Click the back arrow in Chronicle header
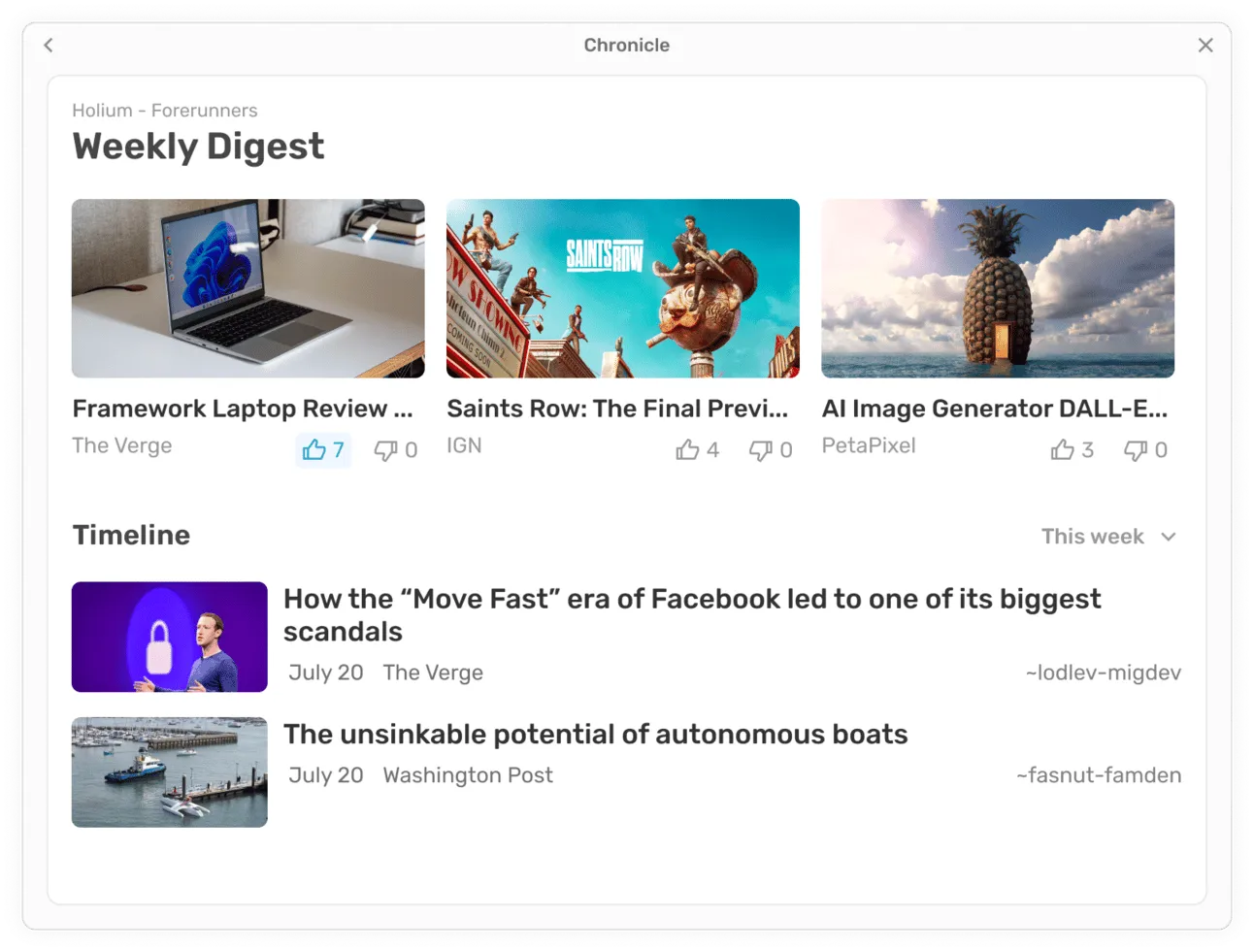 click(49, 46)
